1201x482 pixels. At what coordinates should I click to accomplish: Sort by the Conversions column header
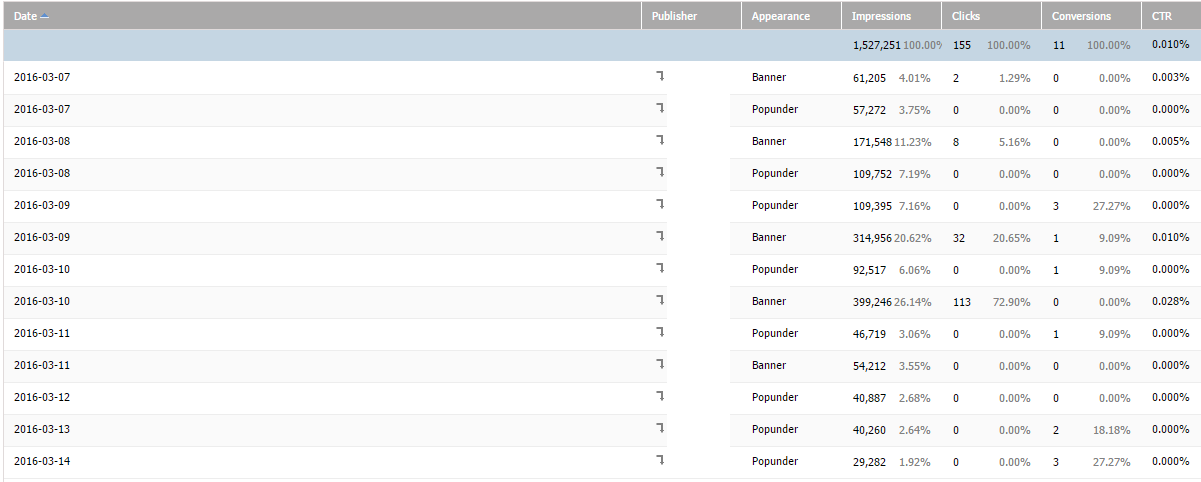click(1081, 16)
